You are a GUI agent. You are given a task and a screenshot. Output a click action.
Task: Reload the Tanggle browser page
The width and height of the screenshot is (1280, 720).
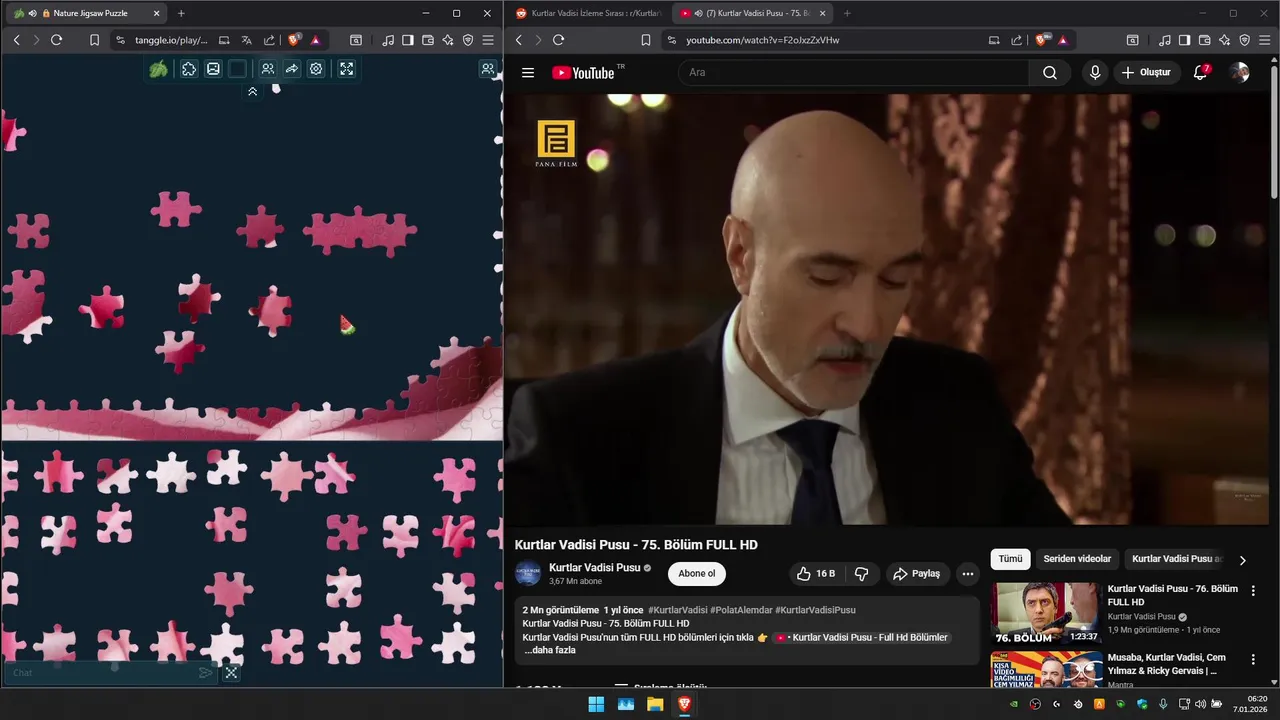[56, 40]
